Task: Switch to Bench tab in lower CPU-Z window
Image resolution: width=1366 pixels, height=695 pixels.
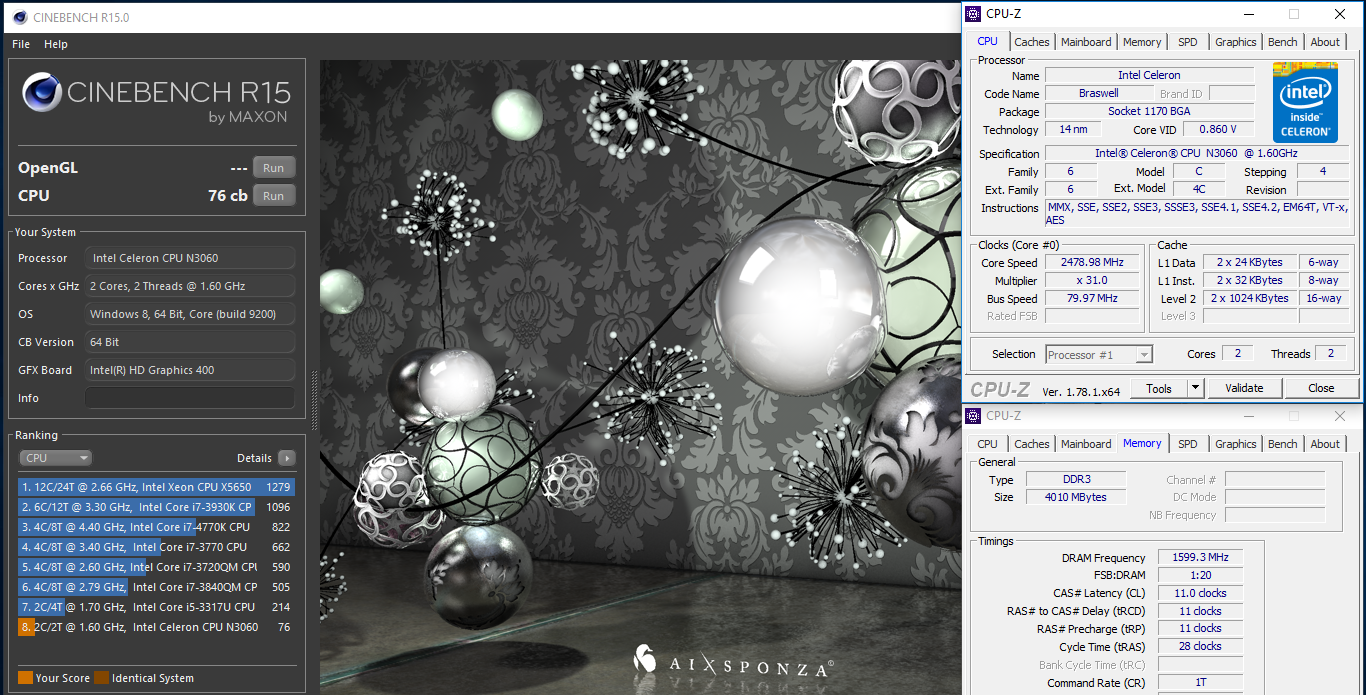Action: tap(1283, 444)
